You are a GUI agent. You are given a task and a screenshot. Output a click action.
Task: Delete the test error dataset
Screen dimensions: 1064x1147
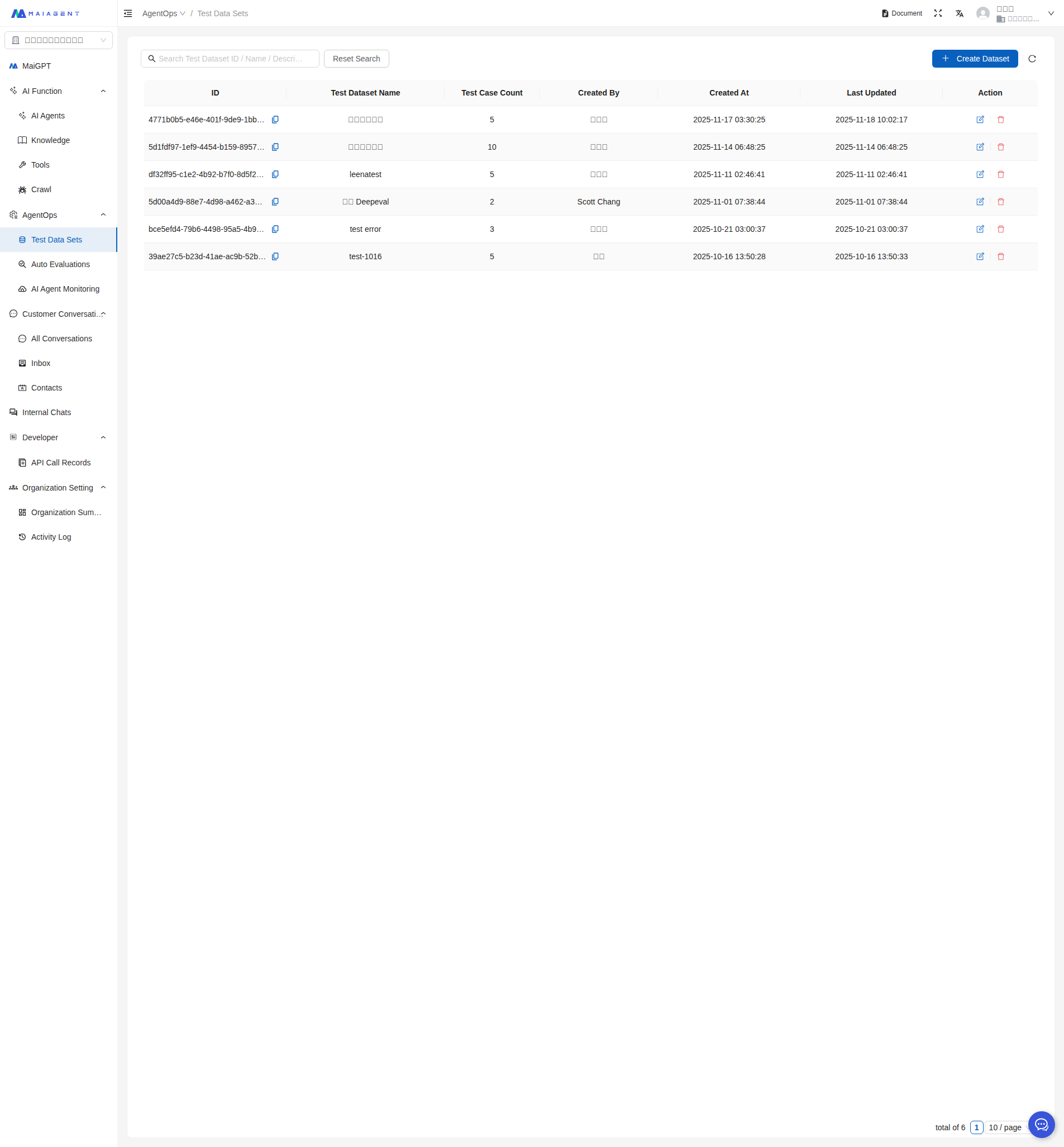tap(1001, 229)
